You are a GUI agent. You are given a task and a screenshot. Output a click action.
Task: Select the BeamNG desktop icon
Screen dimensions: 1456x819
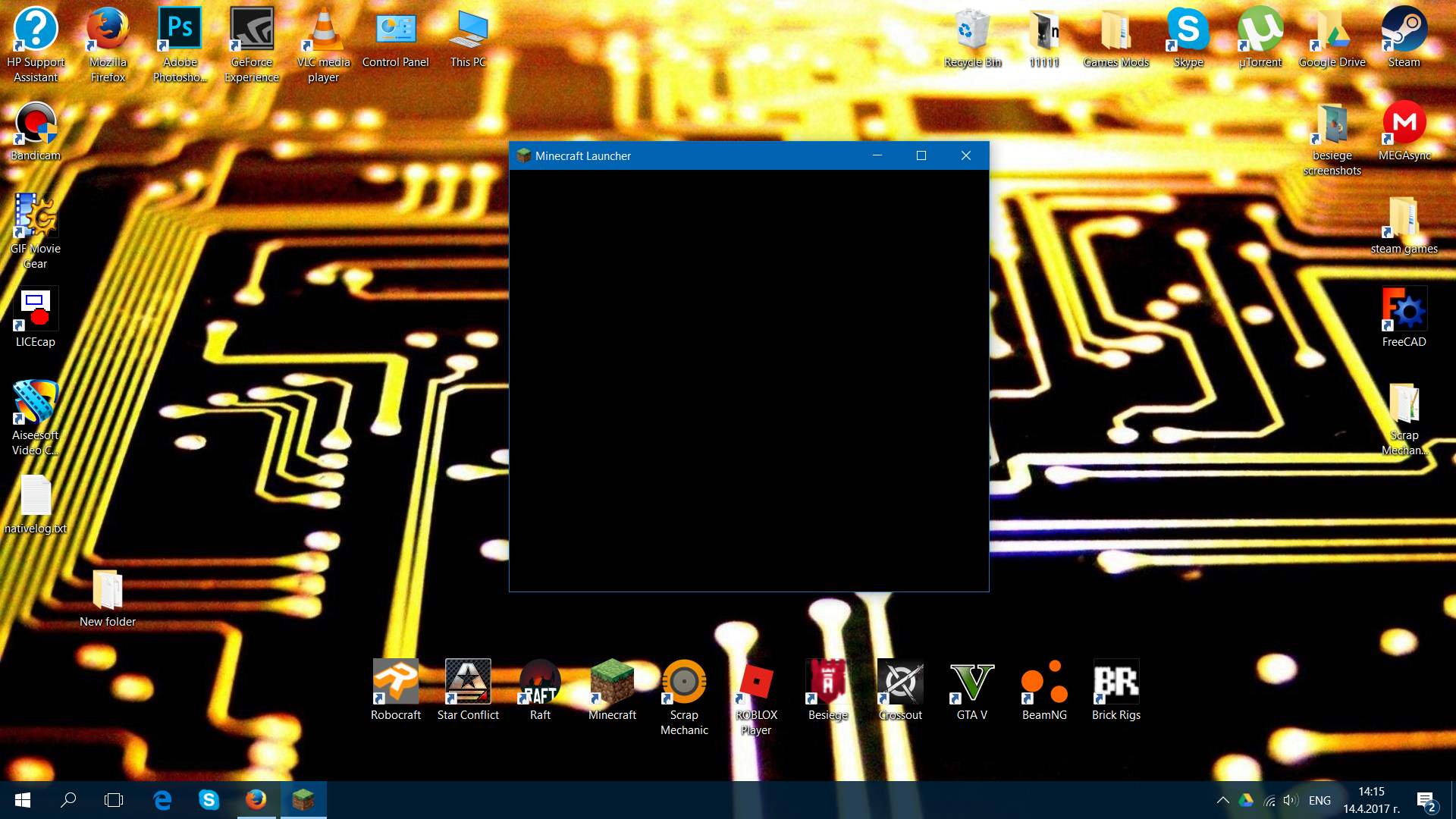pyautogui.click(x=1043, y=682)
